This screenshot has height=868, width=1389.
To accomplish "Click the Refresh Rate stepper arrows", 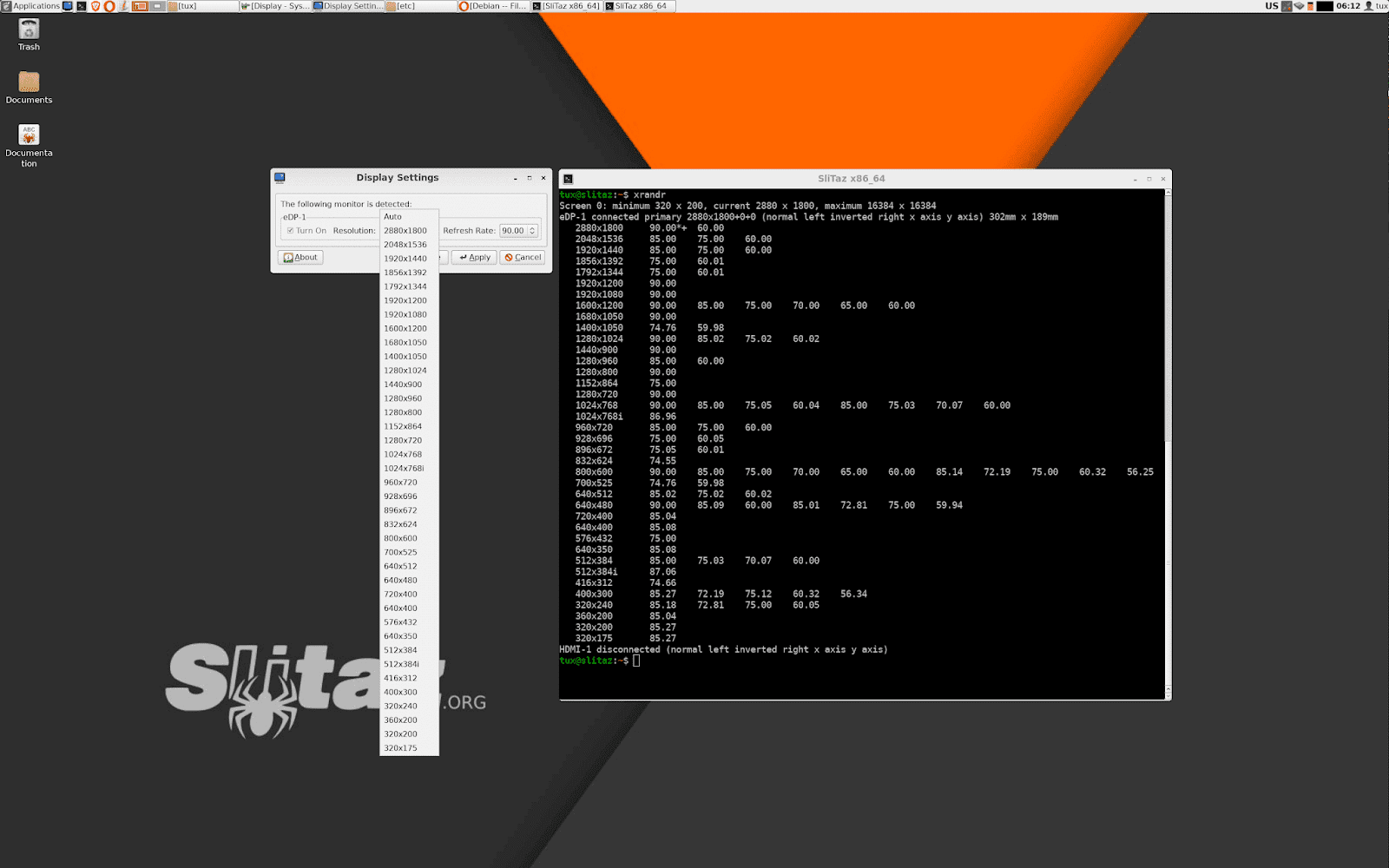I will [x=533, y=231].
